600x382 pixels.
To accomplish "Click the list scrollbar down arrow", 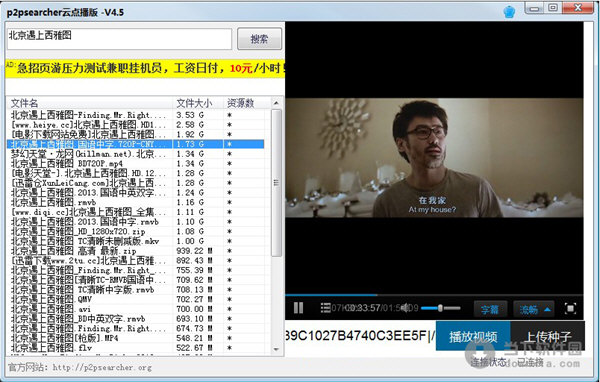I will pos(276,349).
